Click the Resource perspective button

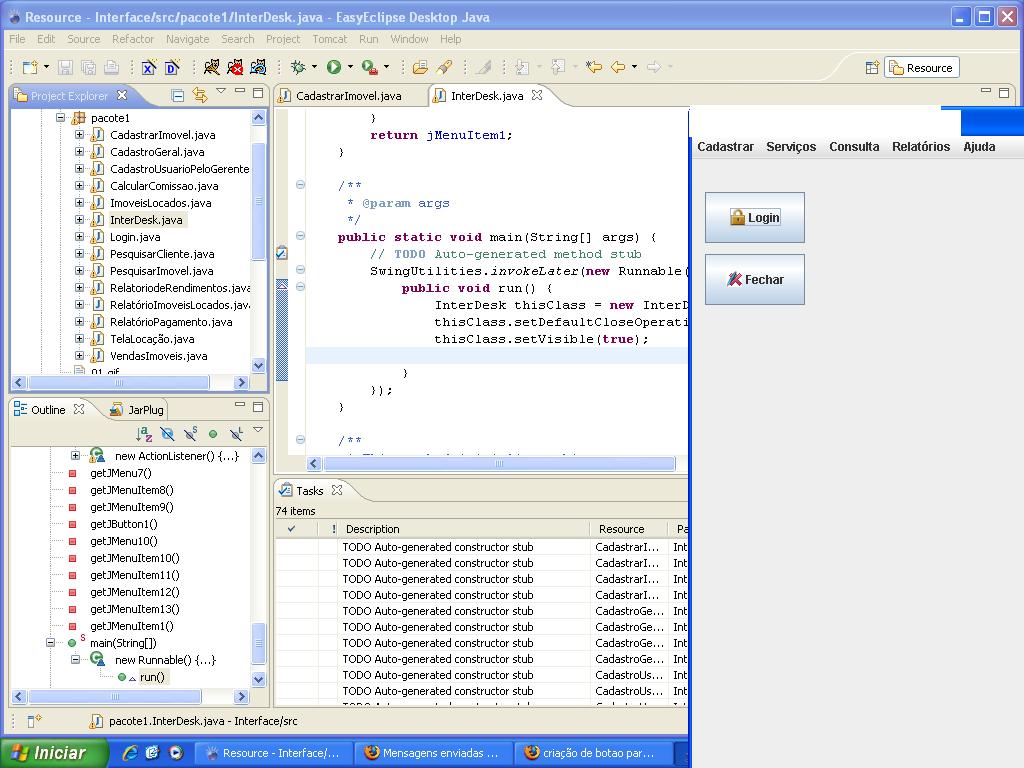click(x=922, y=68)
